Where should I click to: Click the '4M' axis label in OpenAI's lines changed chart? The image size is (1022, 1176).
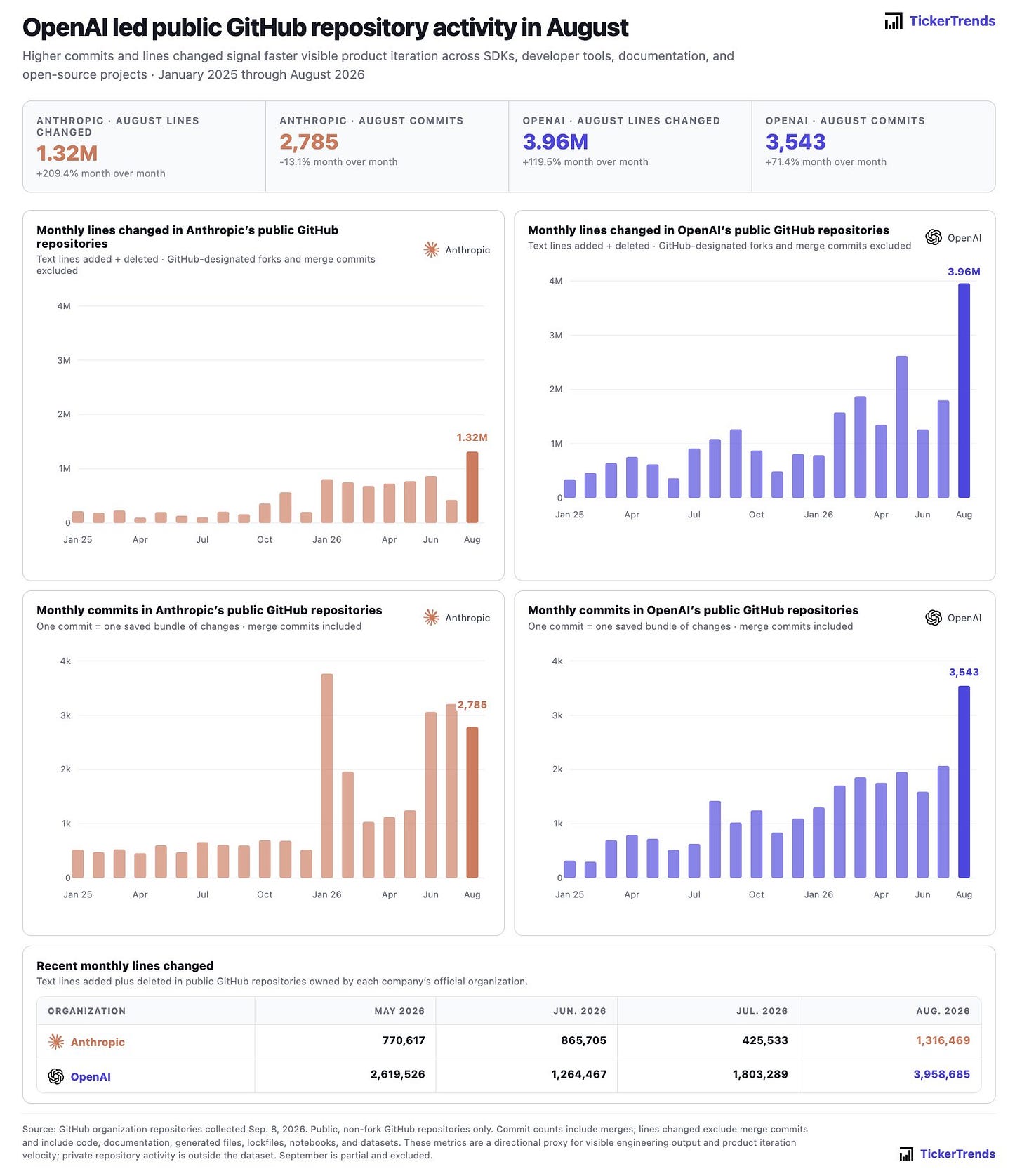556,281
